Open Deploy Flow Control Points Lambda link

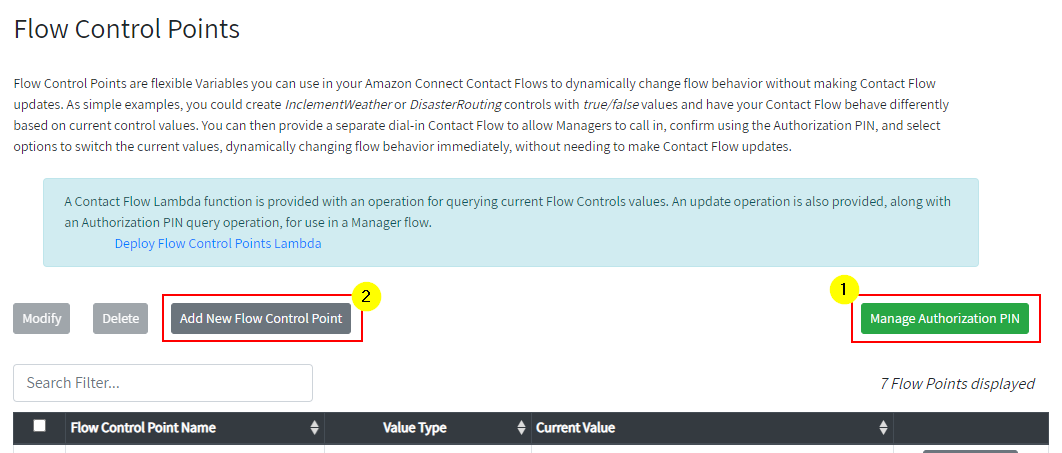pos(218,244)
